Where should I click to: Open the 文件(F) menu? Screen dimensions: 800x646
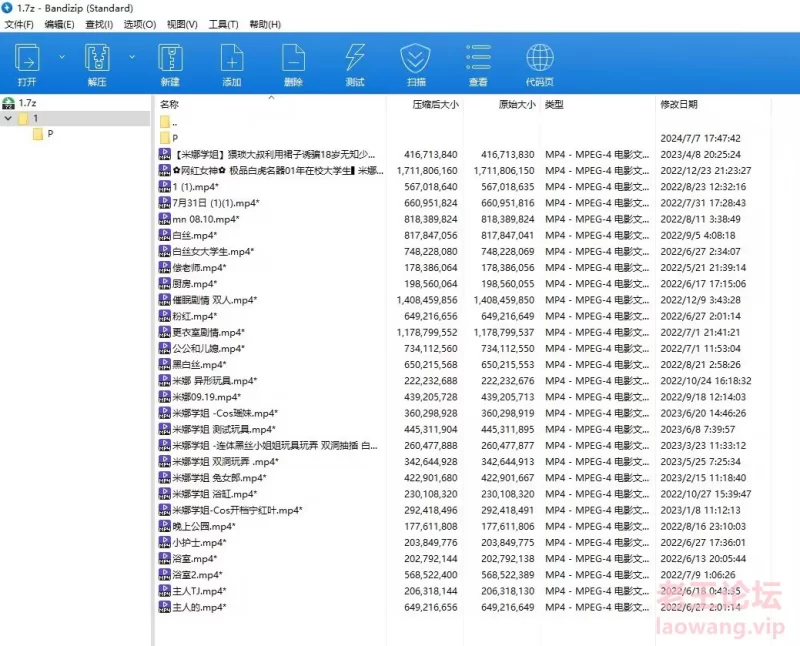19,24
